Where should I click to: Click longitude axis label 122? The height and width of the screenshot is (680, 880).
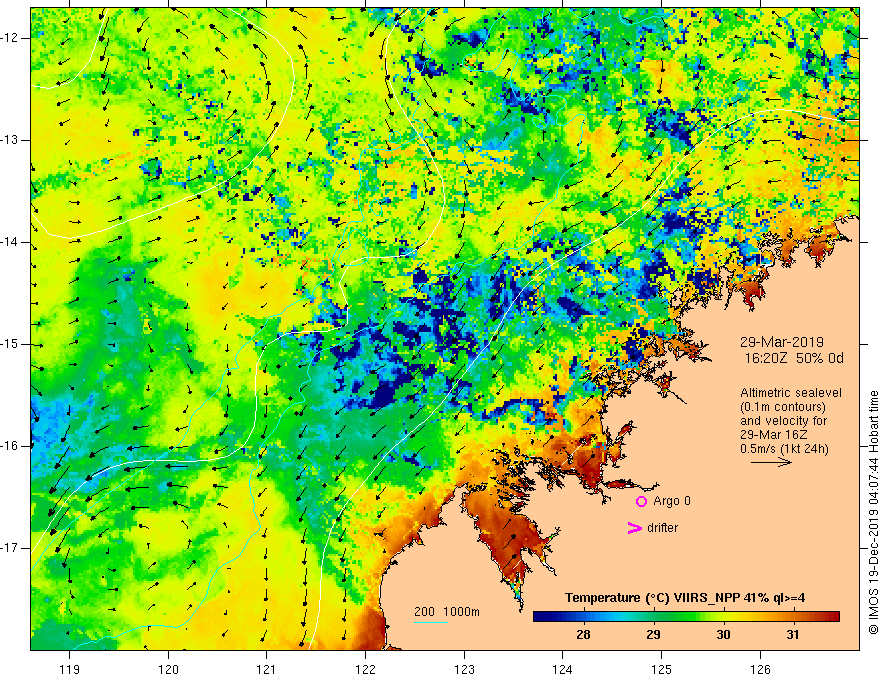(365, 669)
